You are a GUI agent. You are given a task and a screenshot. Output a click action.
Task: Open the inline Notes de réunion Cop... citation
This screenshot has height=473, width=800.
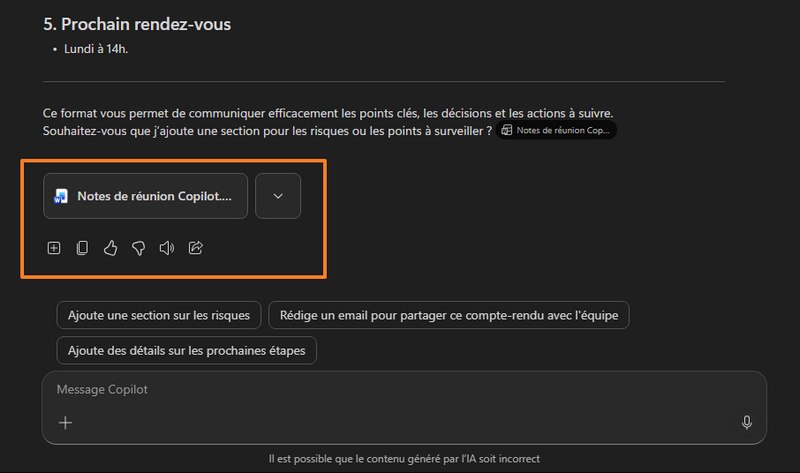pyautogui.click(x=556, y=130)
